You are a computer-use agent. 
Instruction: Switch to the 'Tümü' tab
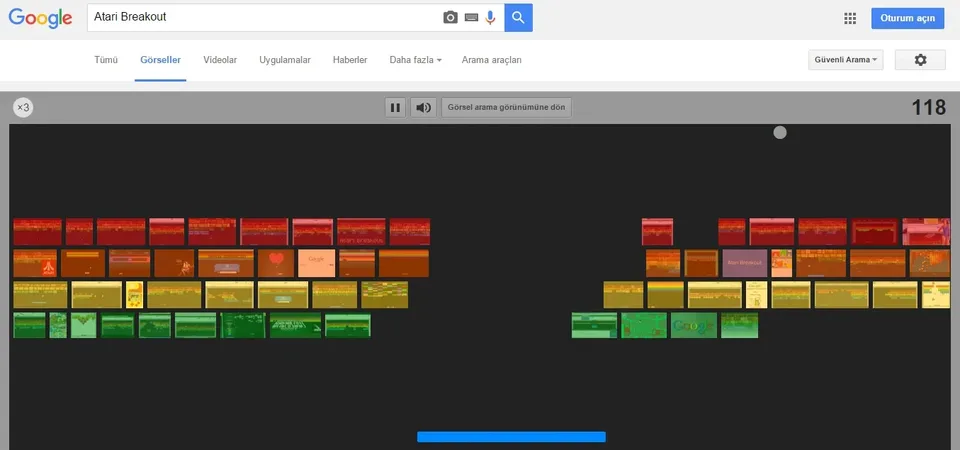[x=106, y=60]
